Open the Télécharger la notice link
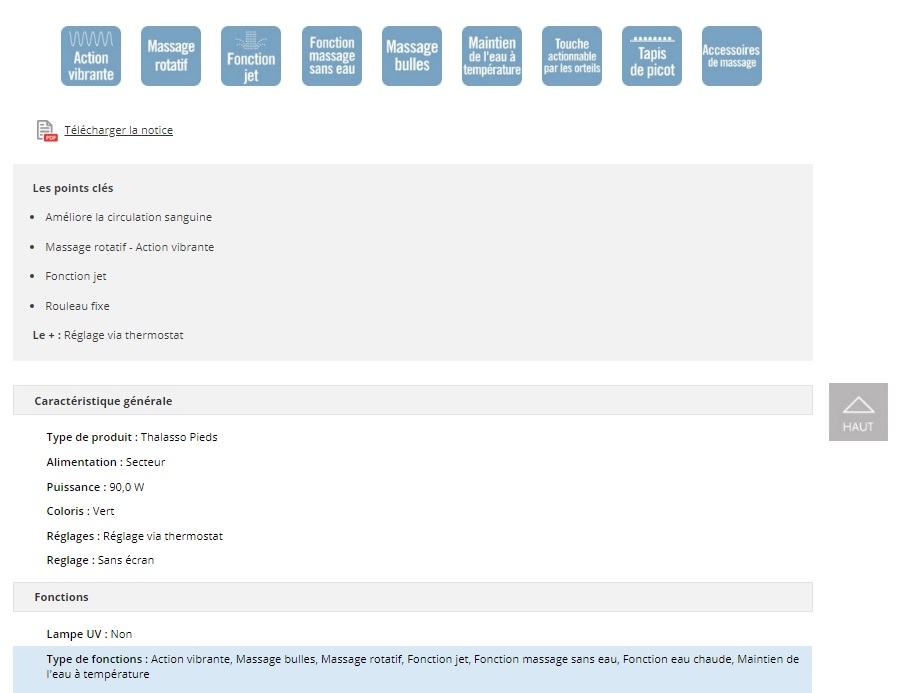Screen dimensions: 915x693 (118, 130)
